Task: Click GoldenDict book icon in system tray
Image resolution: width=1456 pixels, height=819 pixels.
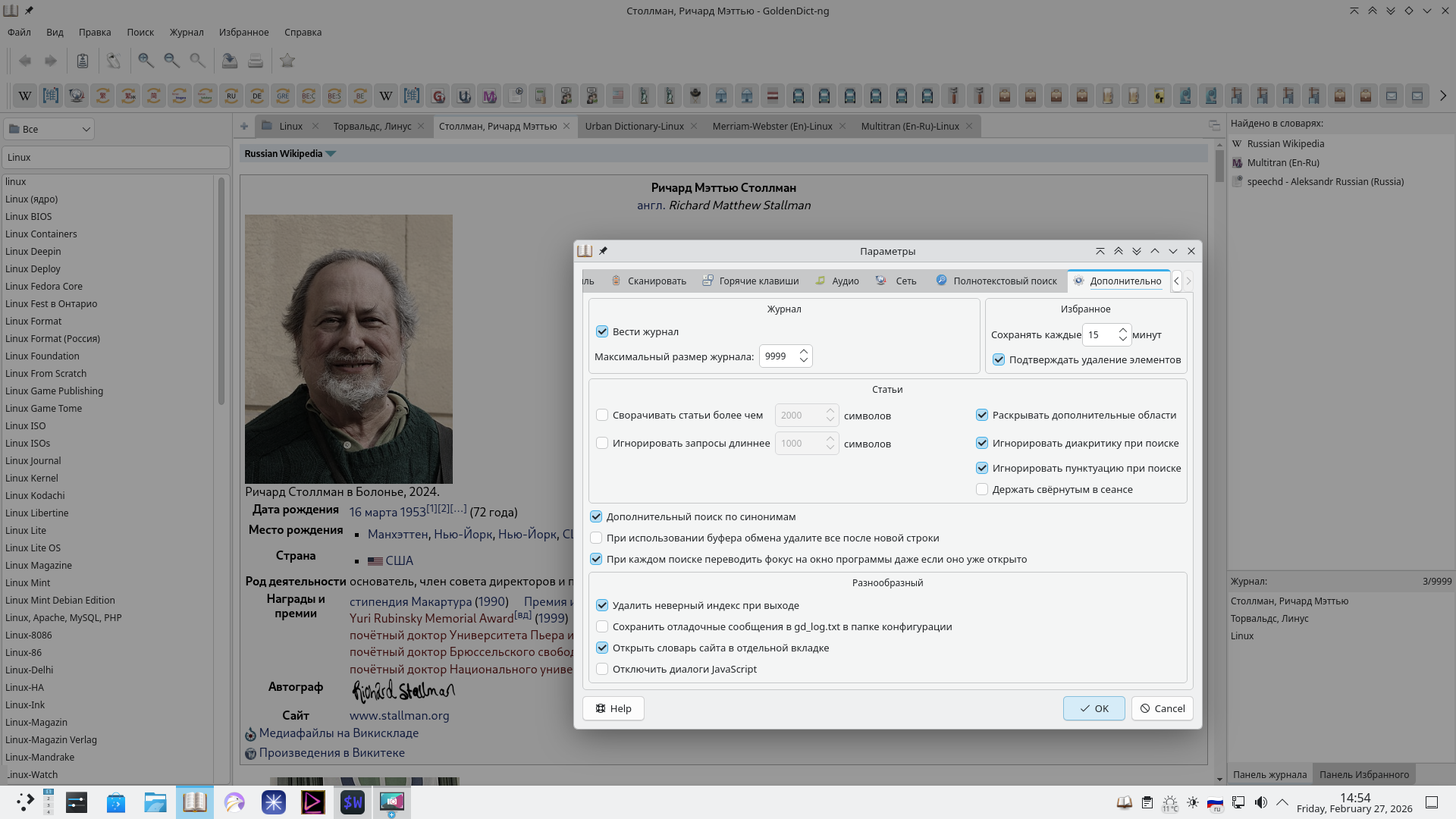Action: coord(1124,802)
